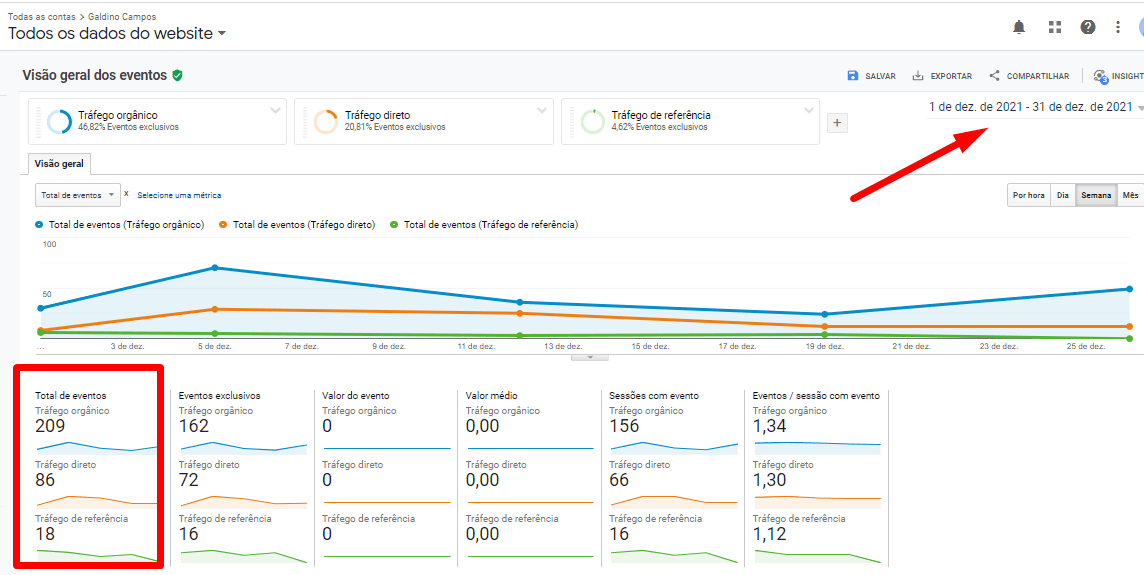Expand the Tráfego orgânico segment chevron
This screenshot has height=575, width=1144.
(x=276, y=111)
